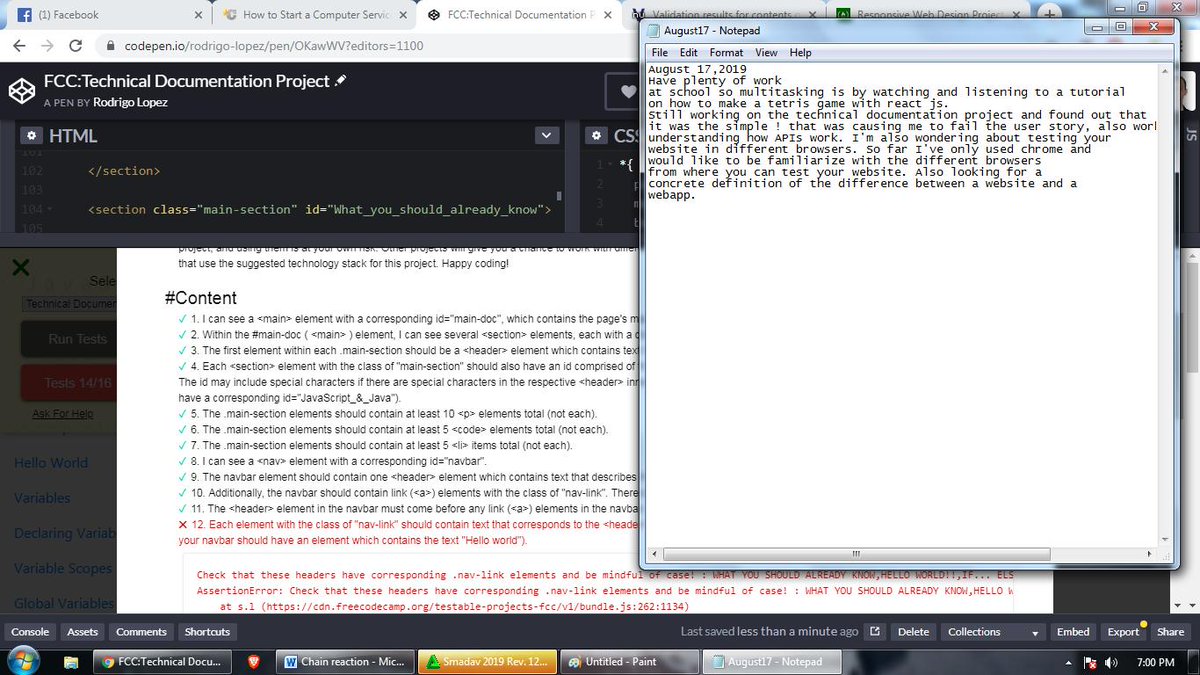Screen dimensions: 1200x675
Task: Open HTML editor settings gear
Action: [32, 136]
